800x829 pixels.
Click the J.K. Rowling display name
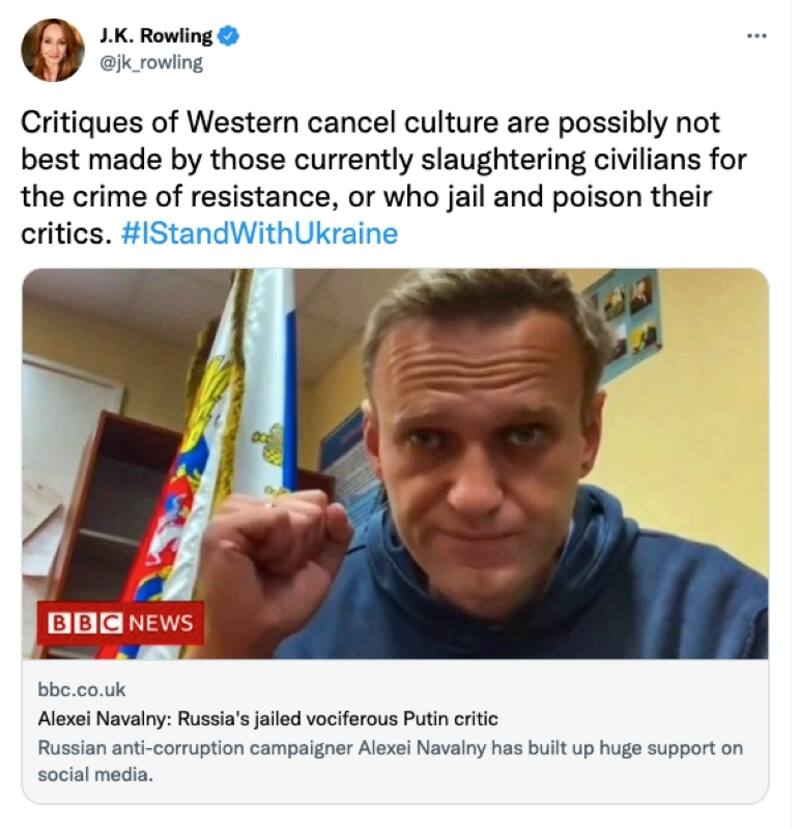coord(155,36)
